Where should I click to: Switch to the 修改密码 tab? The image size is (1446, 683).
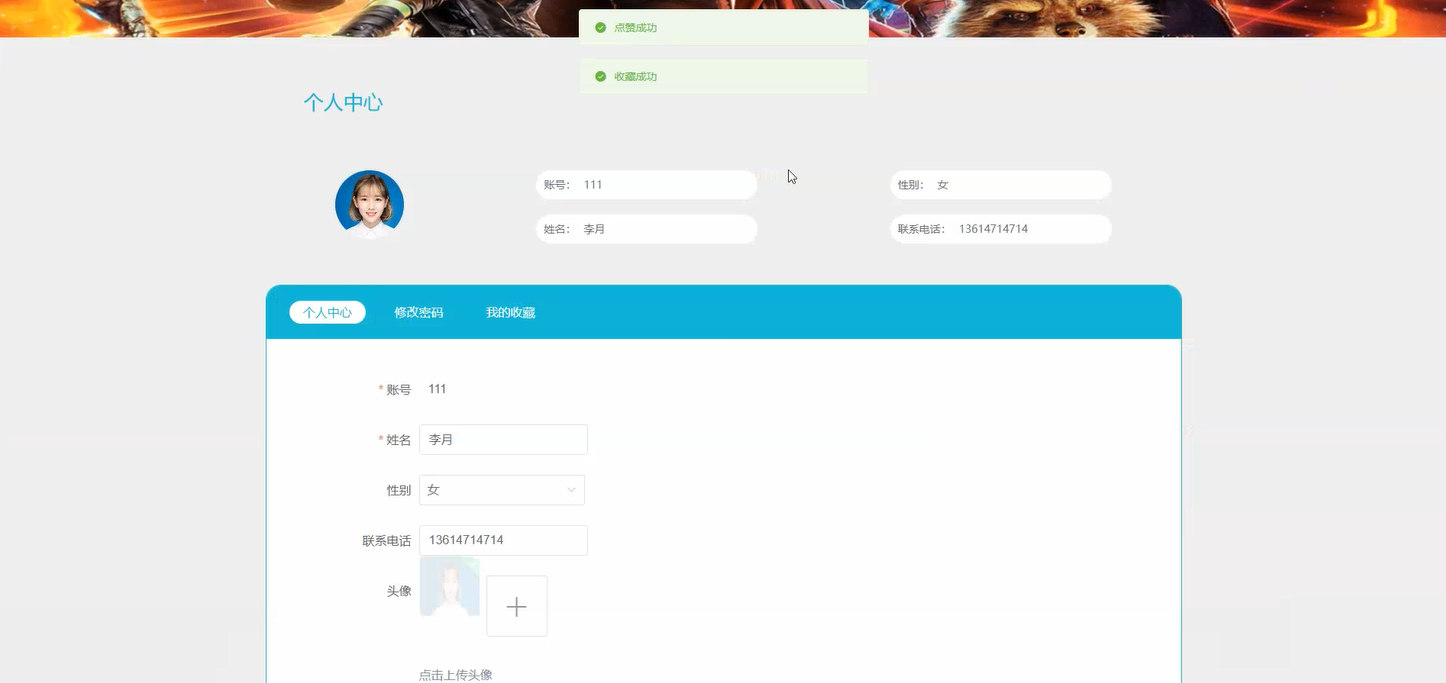[418, 311]
